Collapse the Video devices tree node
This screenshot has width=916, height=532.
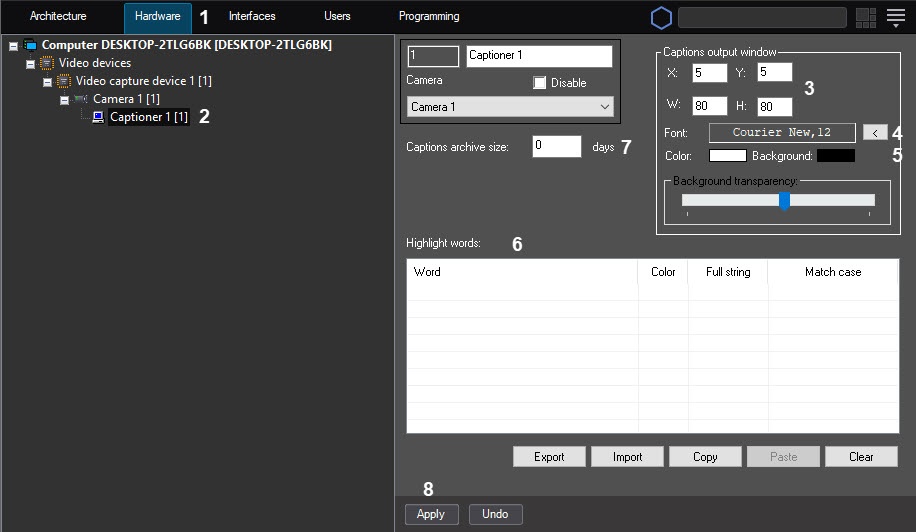(31, 64)
